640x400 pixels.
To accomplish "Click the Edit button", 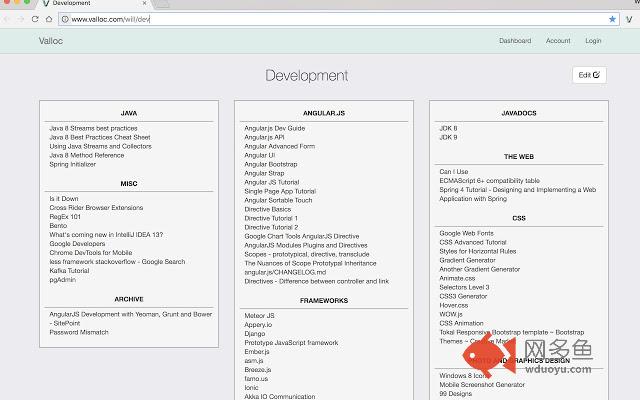I will 589,75.
